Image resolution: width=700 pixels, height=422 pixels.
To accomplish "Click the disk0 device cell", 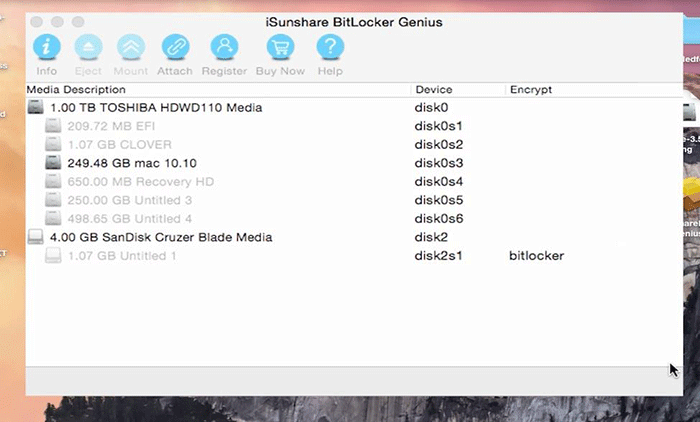I will click(431, 108).
